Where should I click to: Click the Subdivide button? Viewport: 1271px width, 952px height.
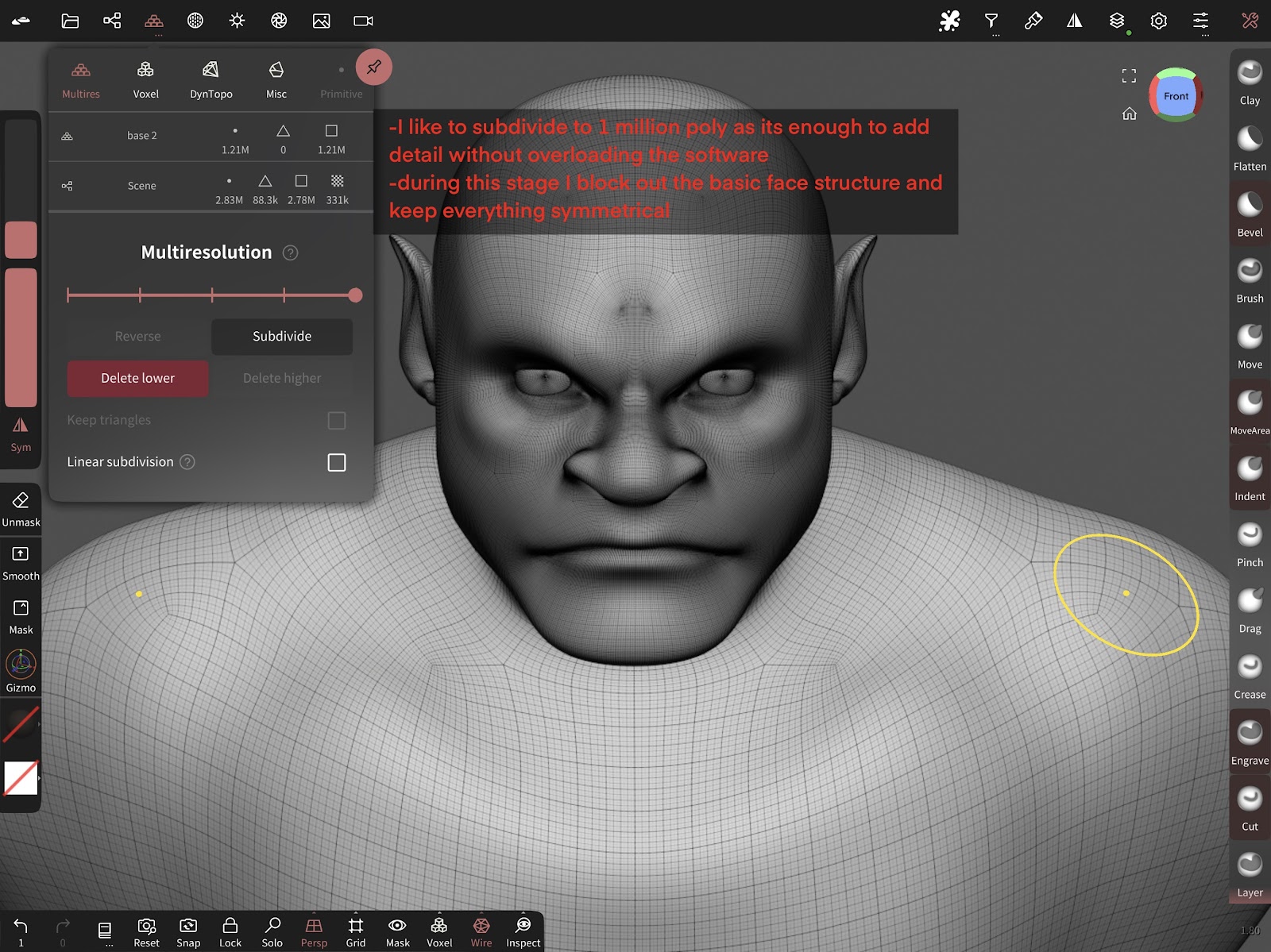[282, 337]
